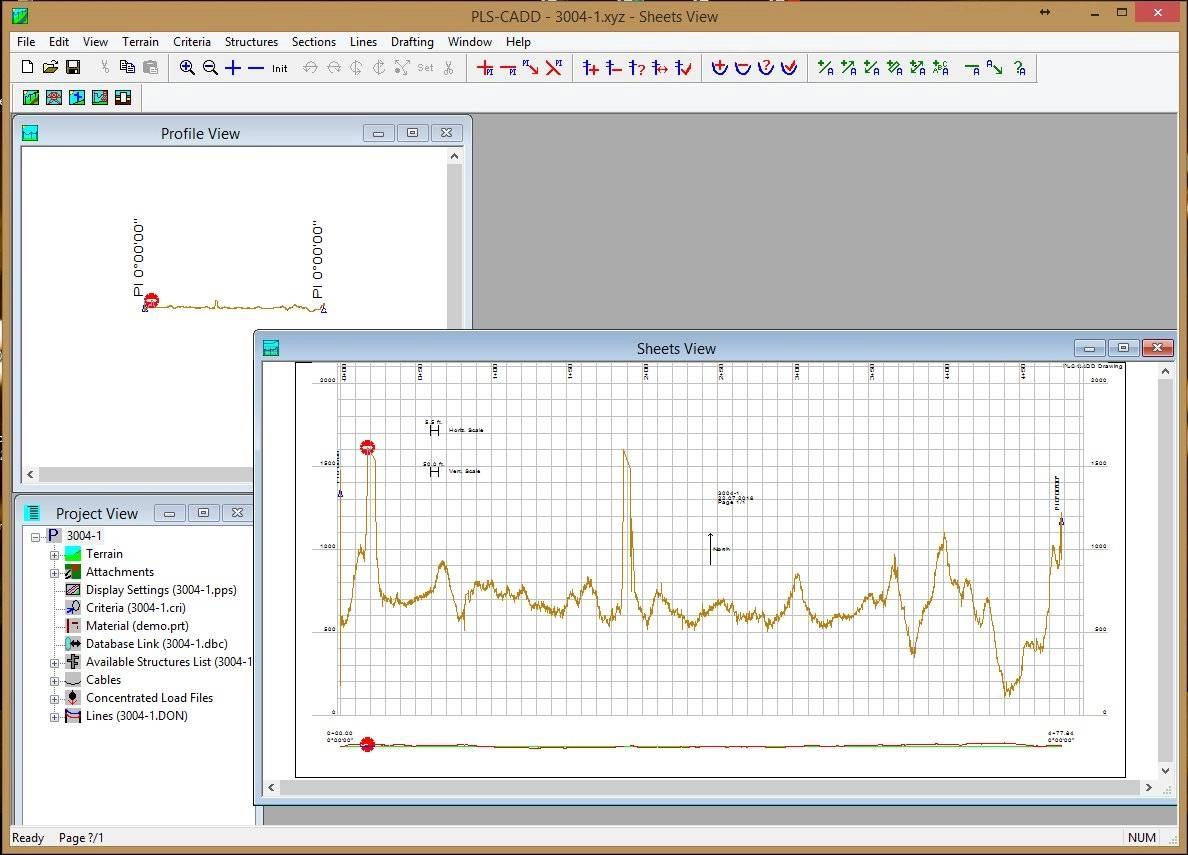Viewport: 1188px width, 855px height.
Task: Click the first green view icon in second toolbar
Action: click(30, 97)
